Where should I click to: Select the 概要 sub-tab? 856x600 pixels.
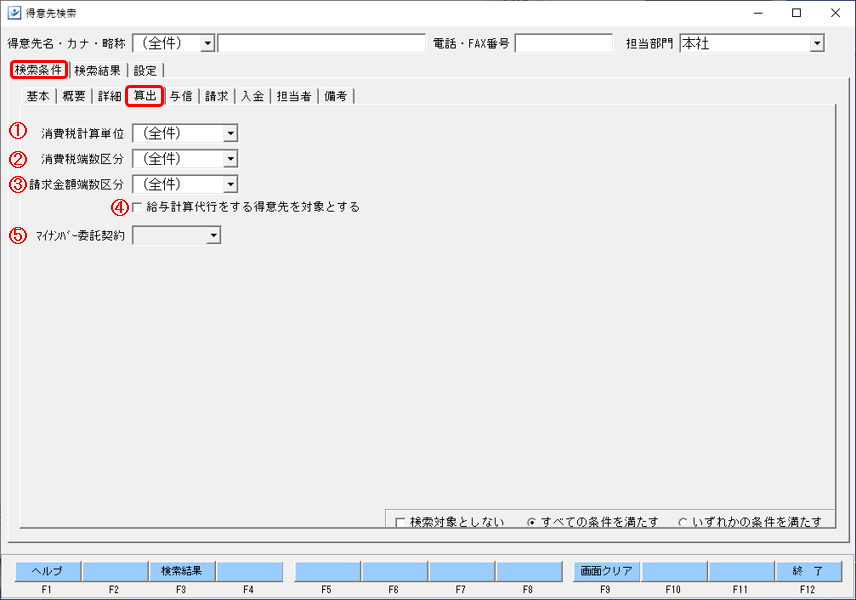[x=74, y=96]
